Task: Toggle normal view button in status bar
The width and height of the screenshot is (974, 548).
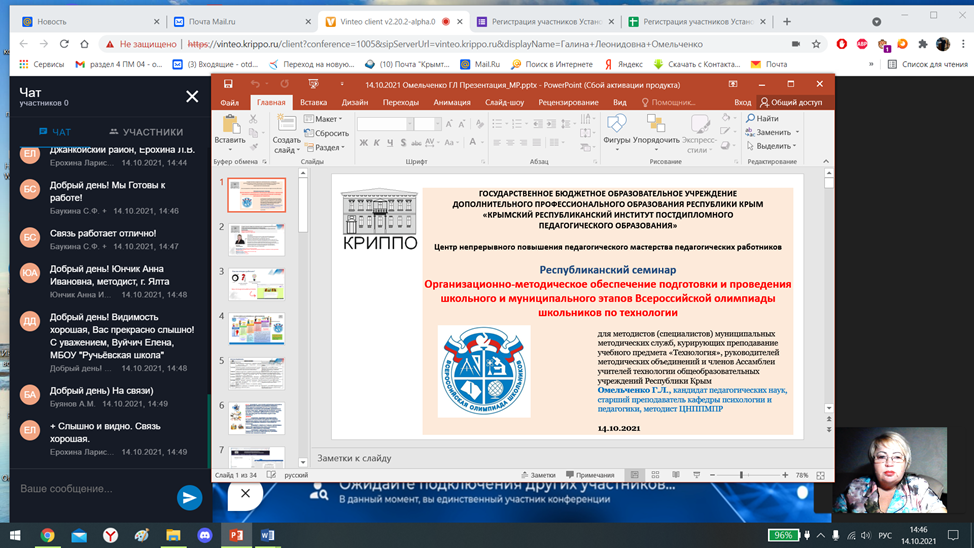Action: [x=635, y=475]
